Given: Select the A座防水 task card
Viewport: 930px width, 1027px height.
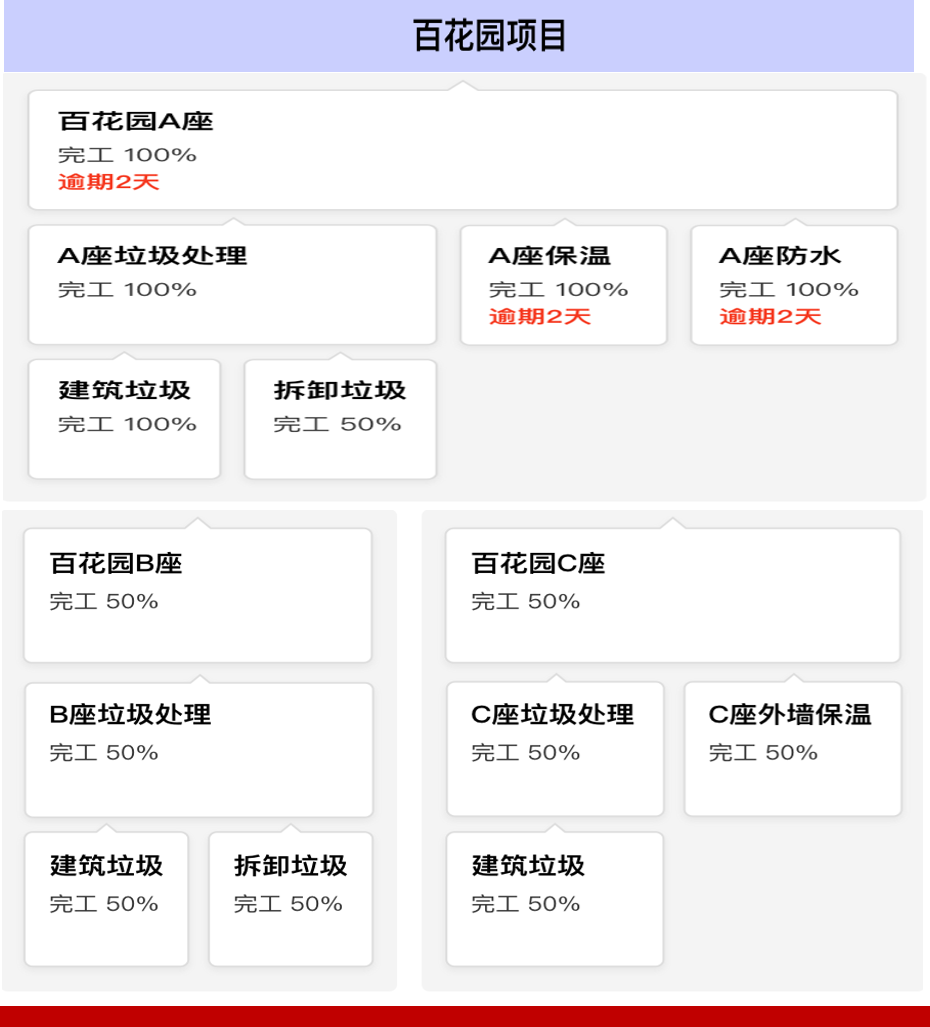Looking at the screenshot, I should tap(794, 285).
